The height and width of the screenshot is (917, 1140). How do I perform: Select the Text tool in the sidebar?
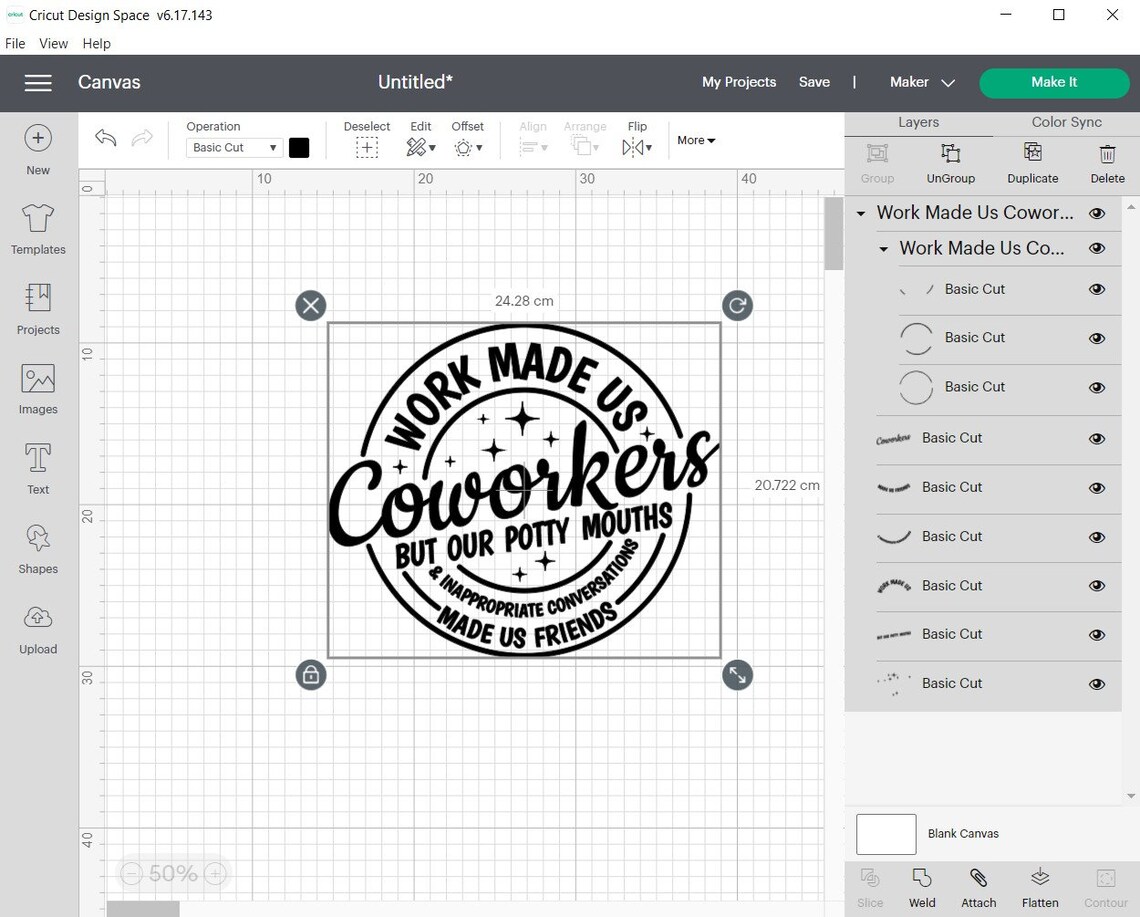coord(37,467)
